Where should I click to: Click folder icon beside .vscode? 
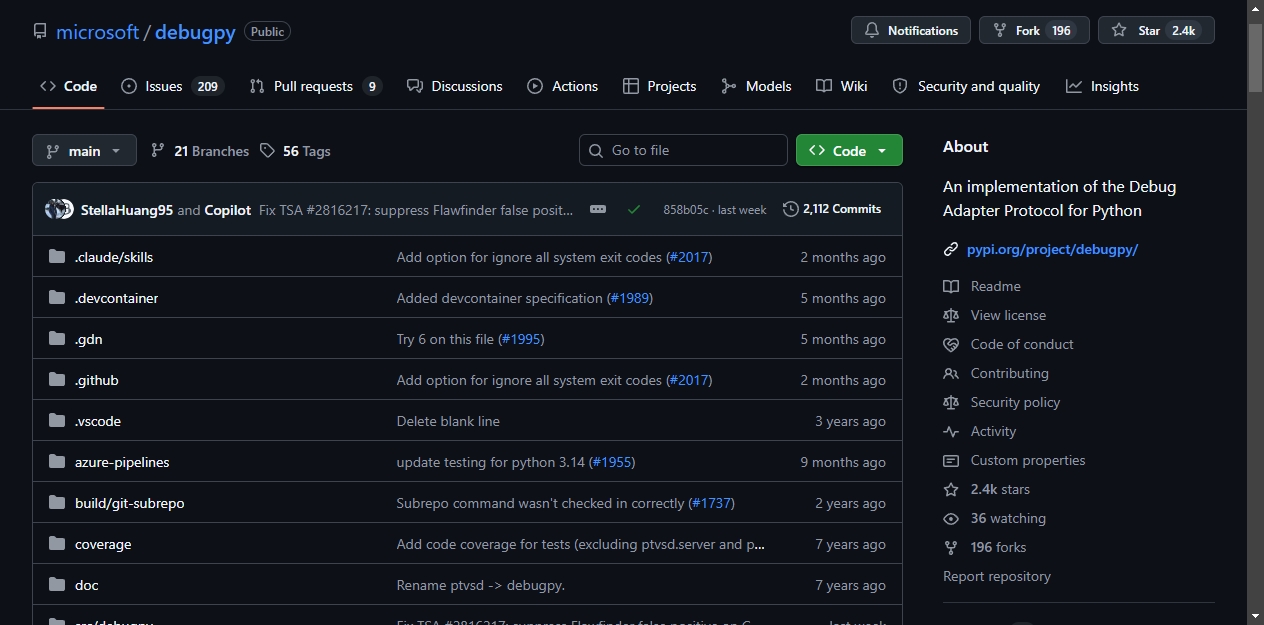pyautogui.click(x=57, y=421)
